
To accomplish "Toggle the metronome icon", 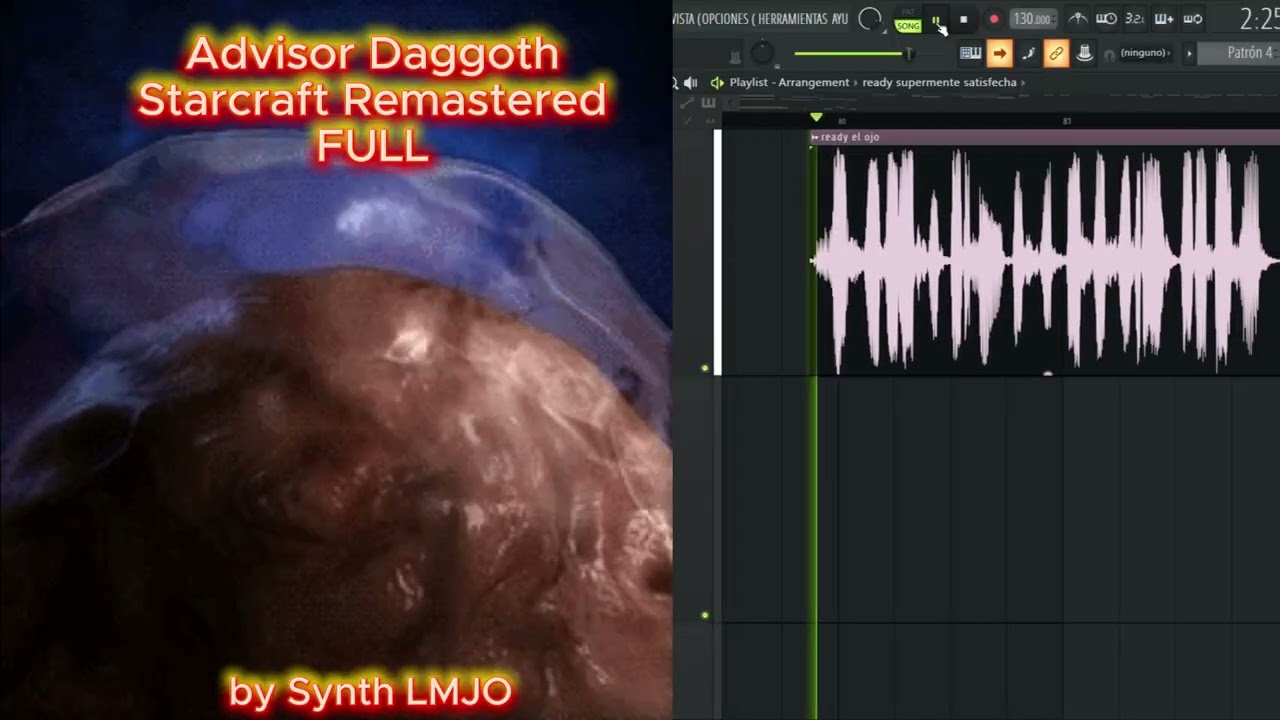I will (x=1077, y=19).
